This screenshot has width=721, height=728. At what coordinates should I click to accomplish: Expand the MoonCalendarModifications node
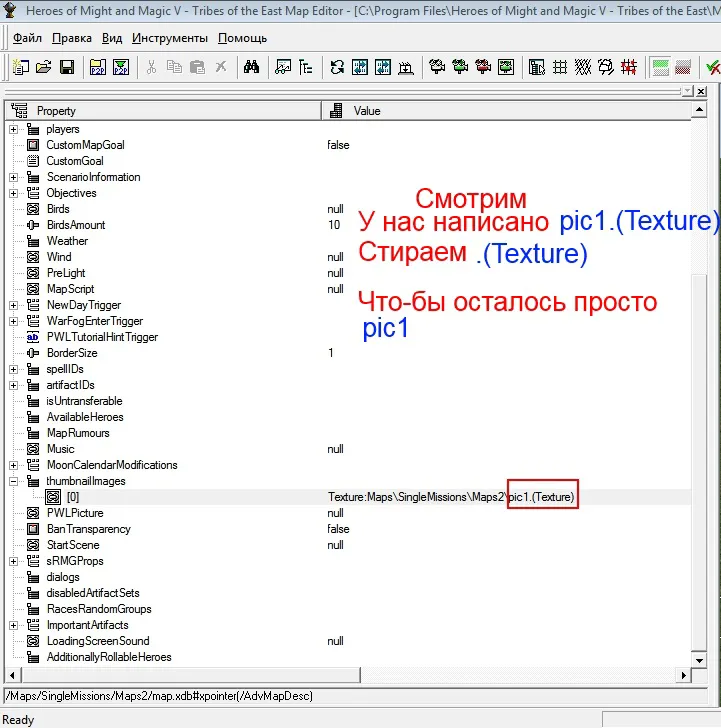13,465
